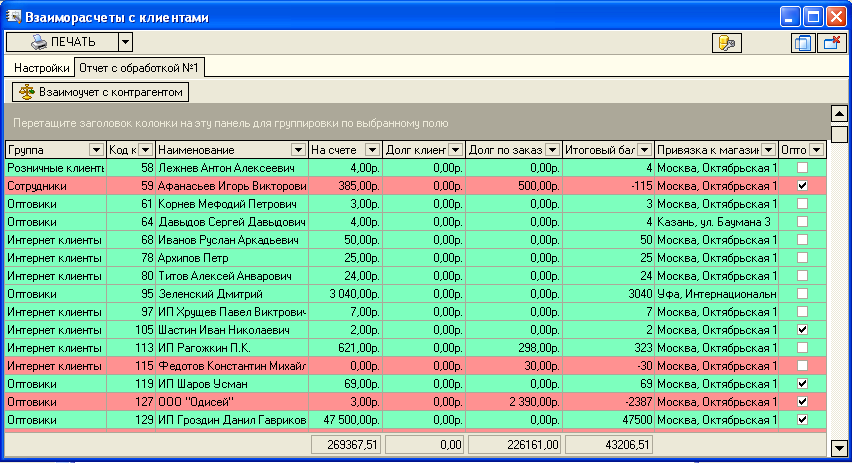Click the vertical scrollbar up arrow
The height and width of the screenshot is (463, 854).
tap(839, 114)
